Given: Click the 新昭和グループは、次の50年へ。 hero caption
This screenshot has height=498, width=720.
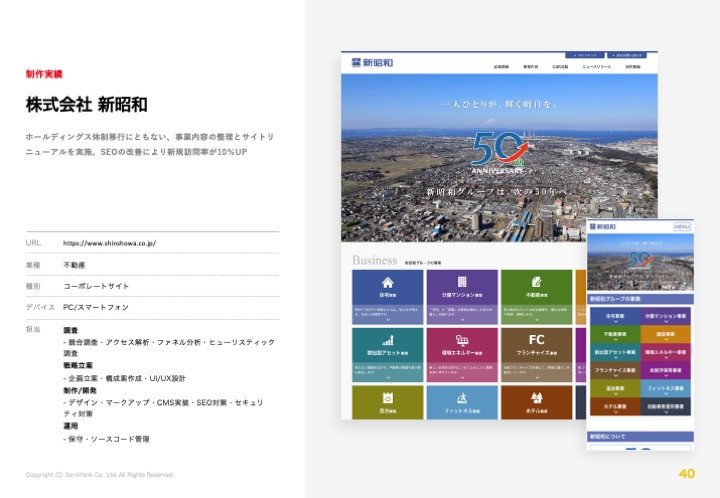Looking at the screenshot, I should (499, 191).
